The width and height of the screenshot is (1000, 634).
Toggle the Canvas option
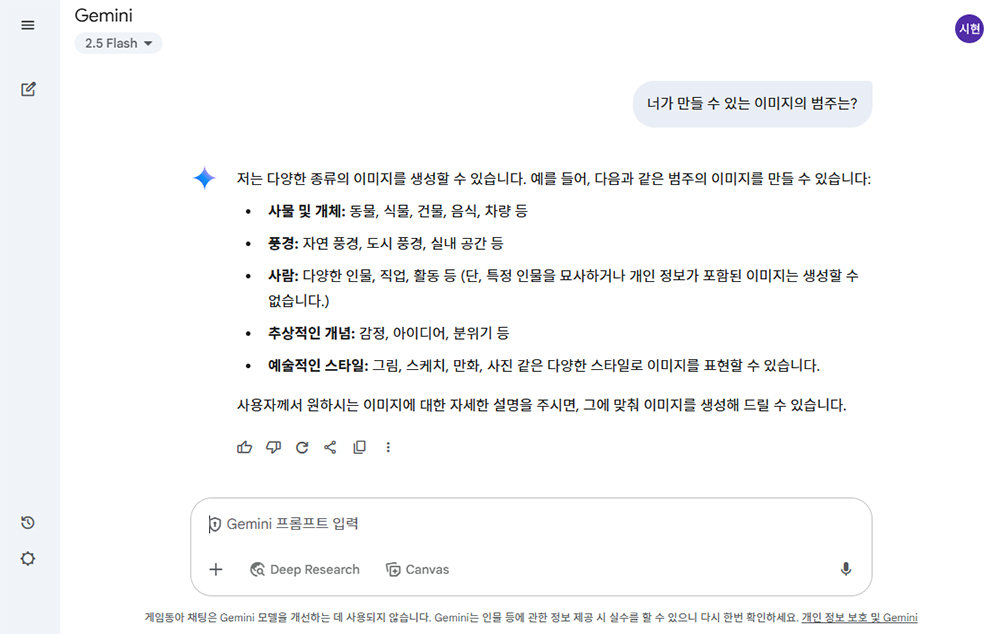pos(417,569)
